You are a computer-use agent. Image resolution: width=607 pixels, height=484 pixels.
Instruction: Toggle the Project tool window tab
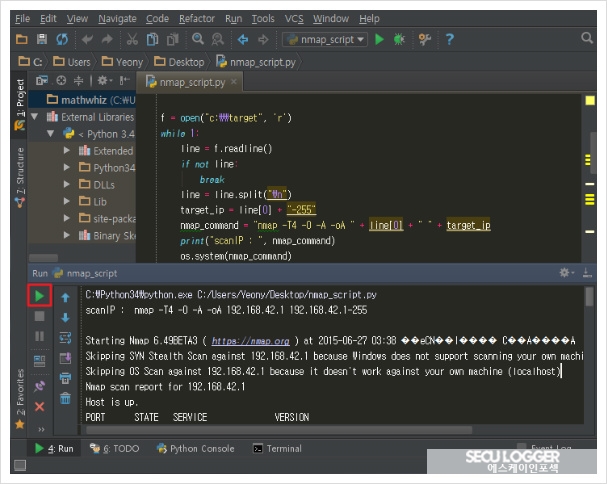[x=20, y=105]
